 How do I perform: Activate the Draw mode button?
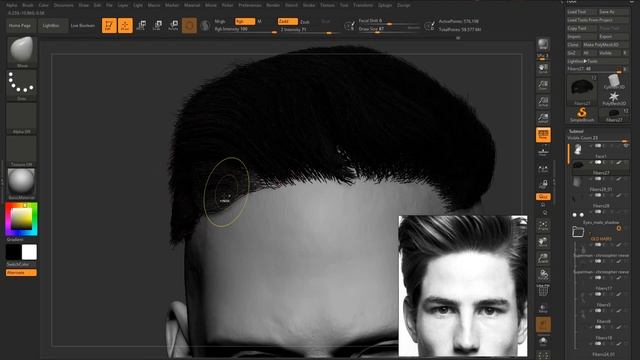125,25
